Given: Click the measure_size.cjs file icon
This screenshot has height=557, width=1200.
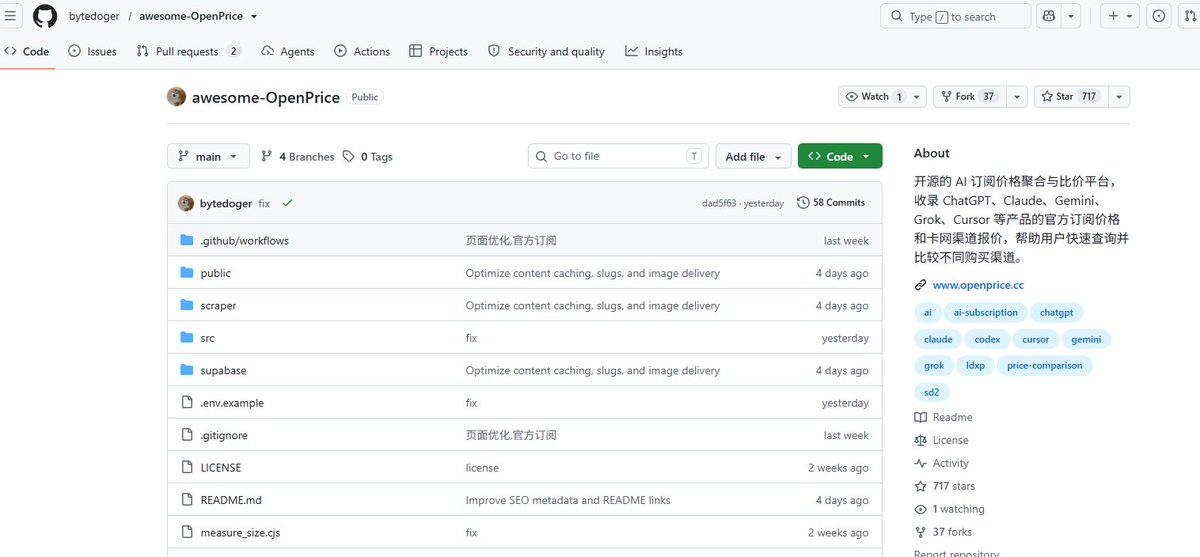Looking at the screenshot, I should point(186,533).
